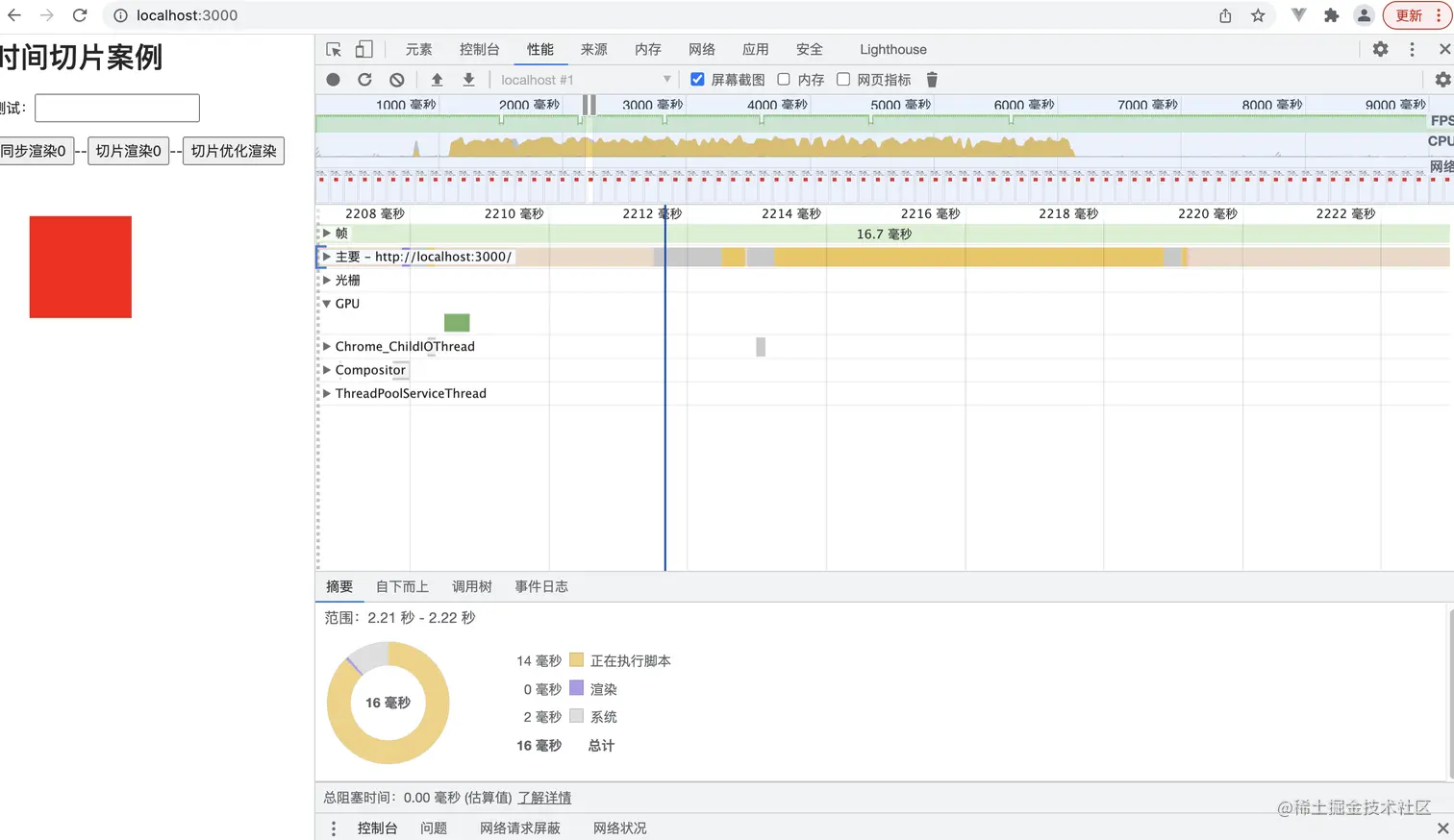Switch to the 事件日志 tab
1454x840 pixels.
pyautogui.click(x=541, y=586)
